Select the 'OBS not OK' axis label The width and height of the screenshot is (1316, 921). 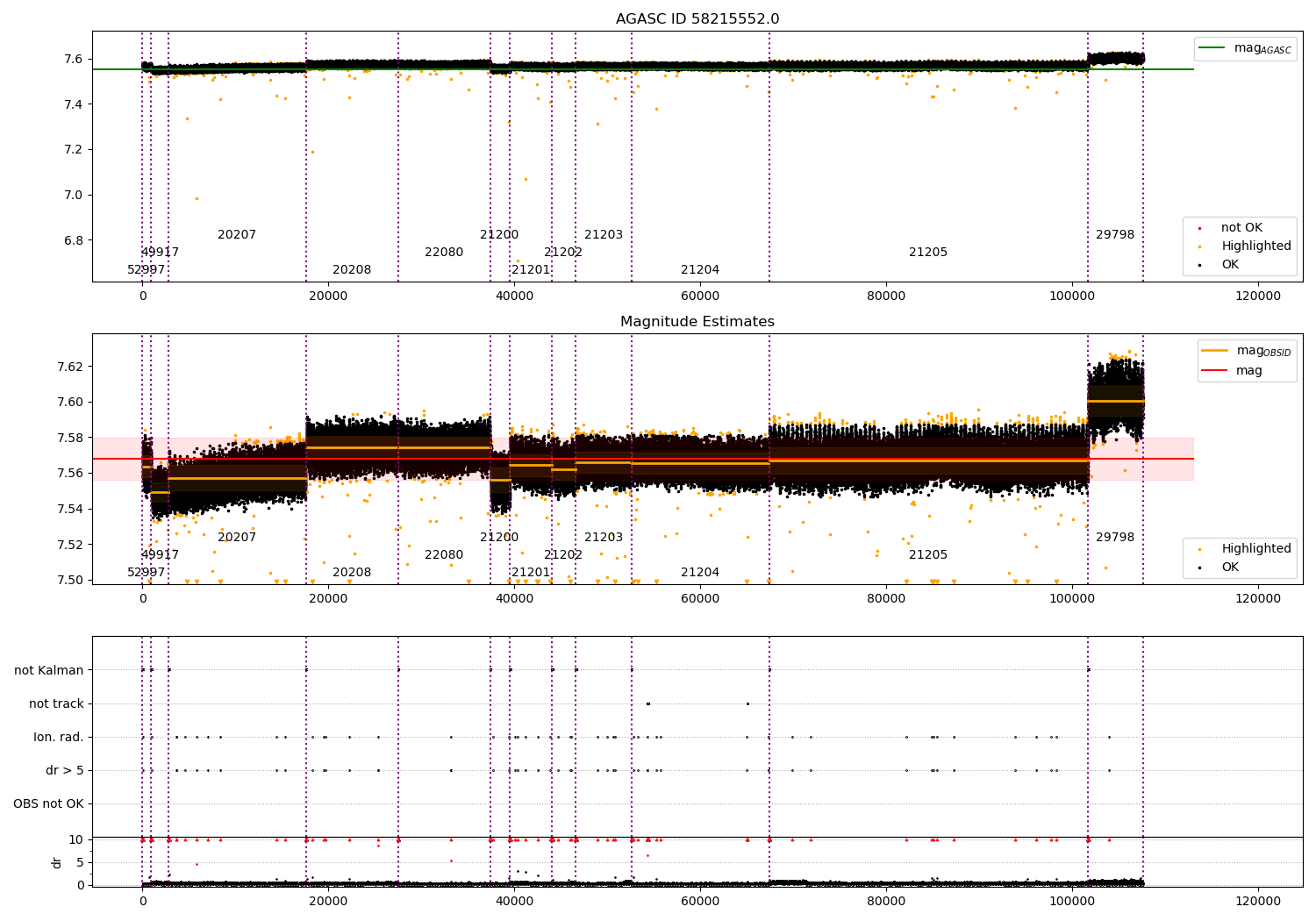point(49,804)
